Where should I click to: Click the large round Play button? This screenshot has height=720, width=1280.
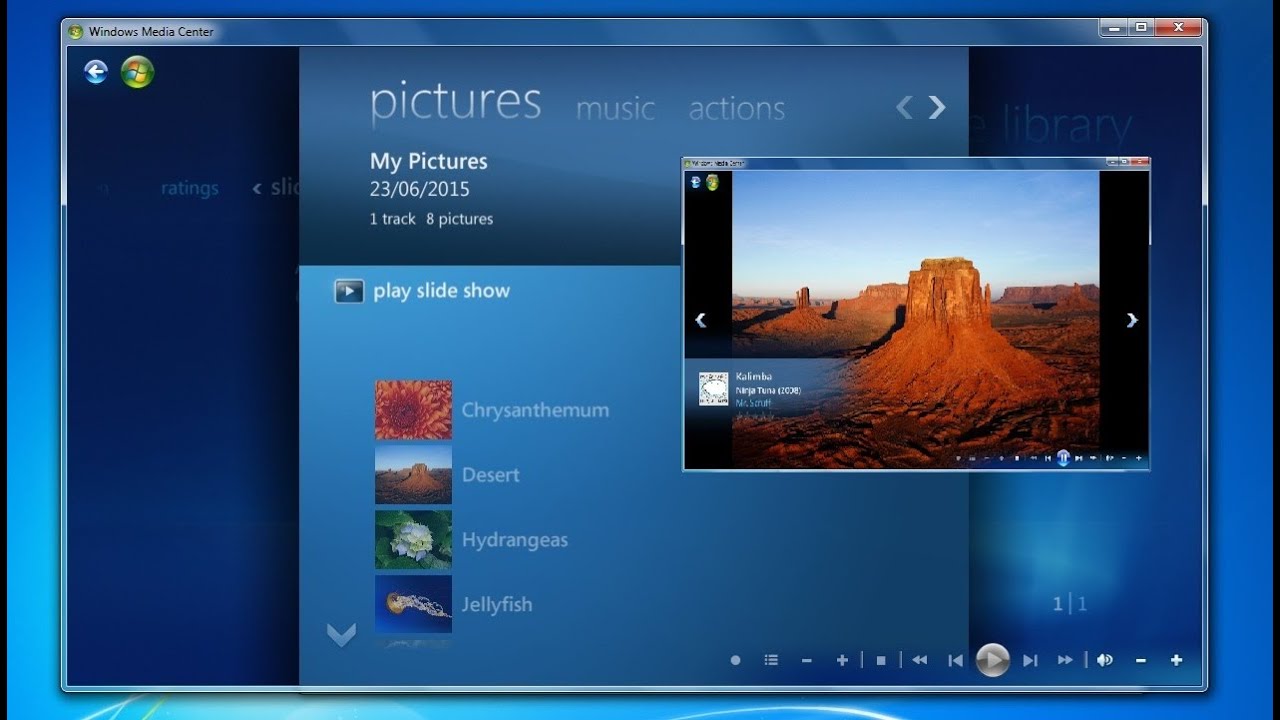coord(992,660)
